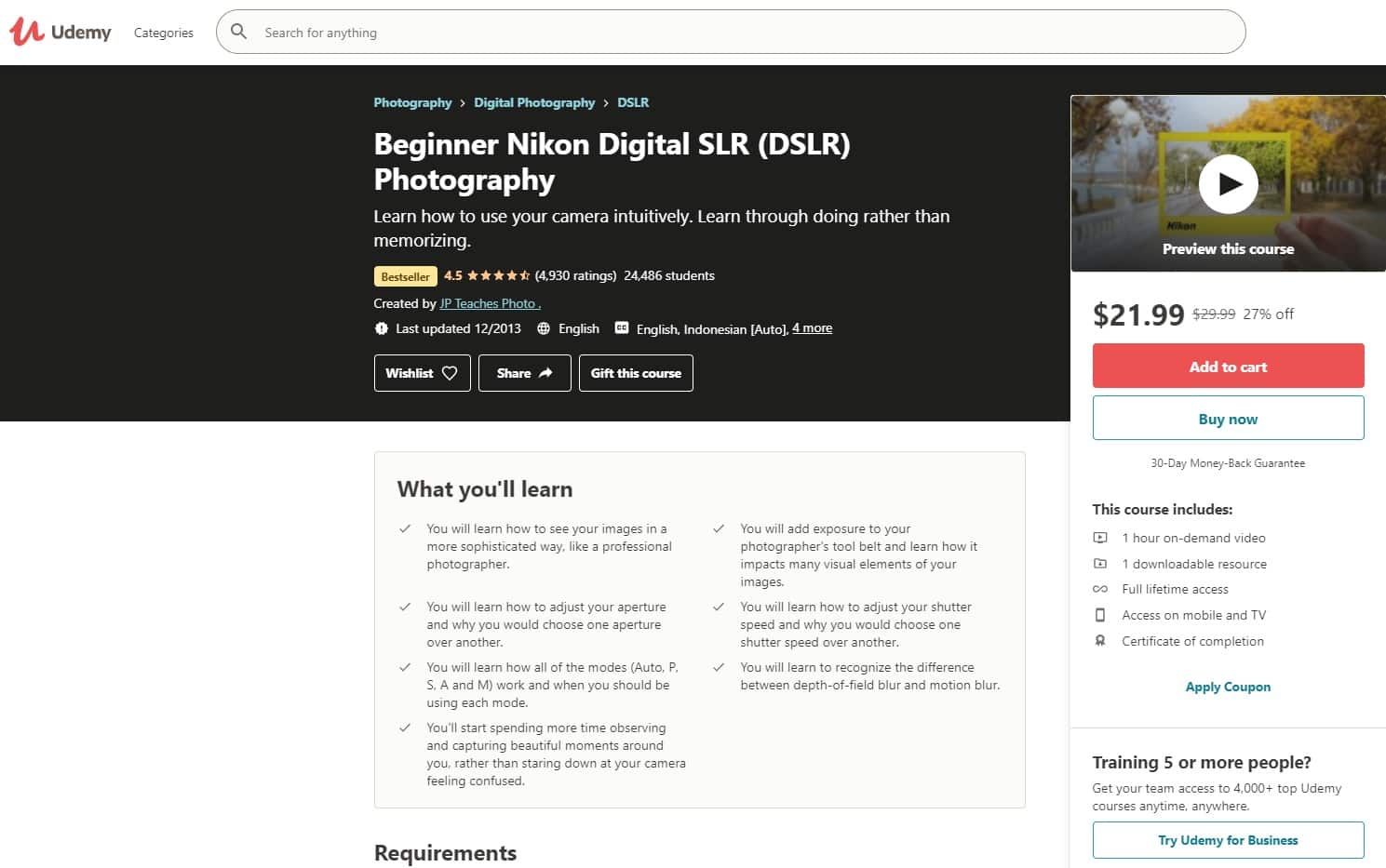Screen dimensions: 1386x868
Task: Click the Buy now button
Action: [1228, 419]
